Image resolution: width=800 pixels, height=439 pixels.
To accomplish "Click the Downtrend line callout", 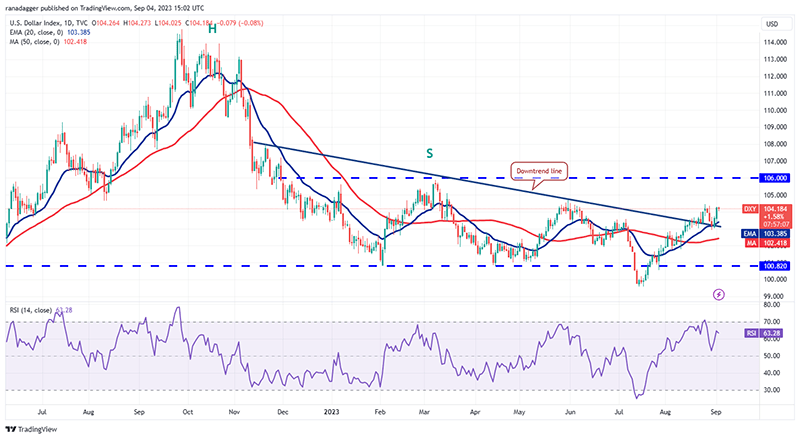I will pyautogui.click(x=539, y=172).
